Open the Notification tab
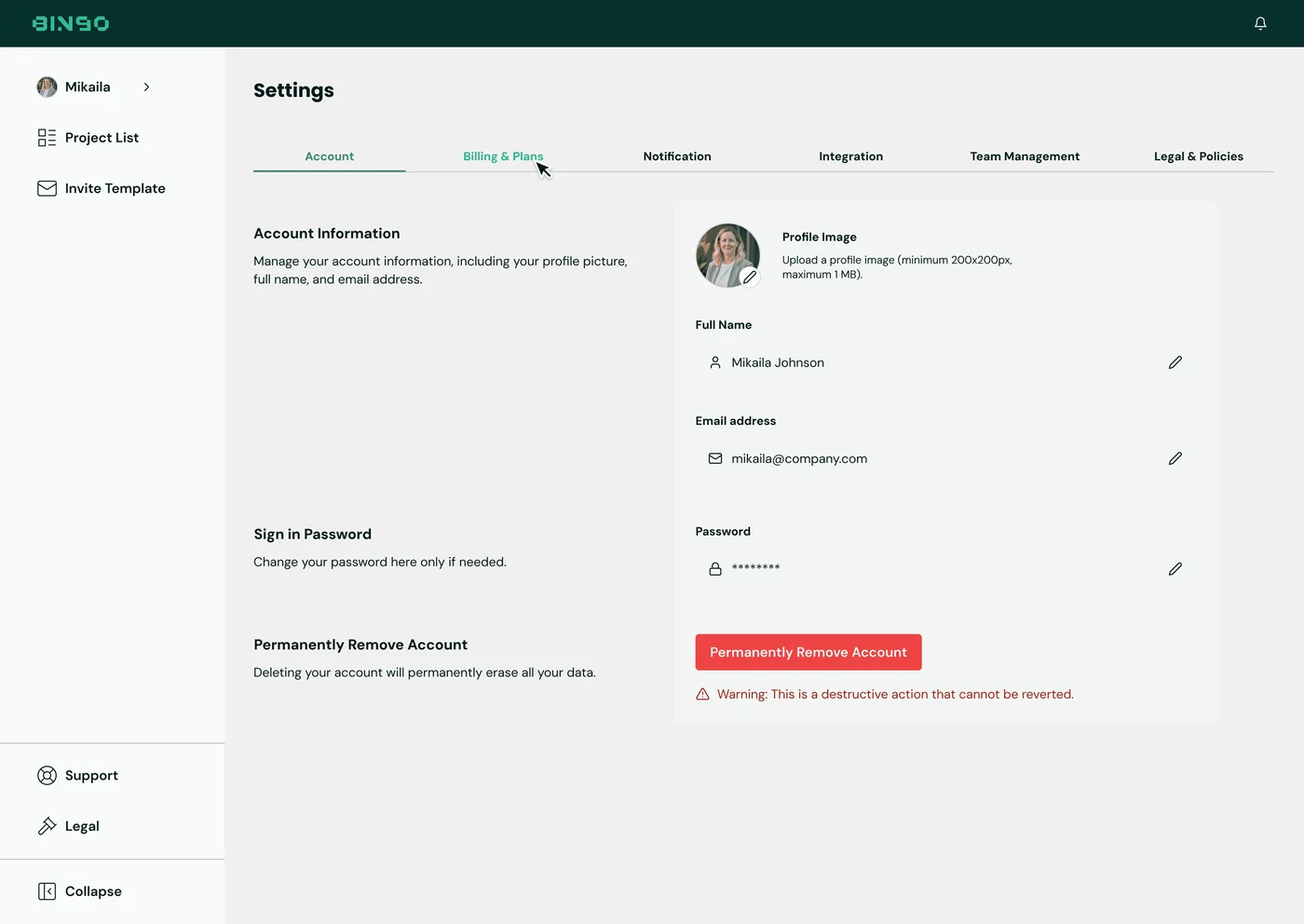The image size is (1304, 924). point(677,156)
